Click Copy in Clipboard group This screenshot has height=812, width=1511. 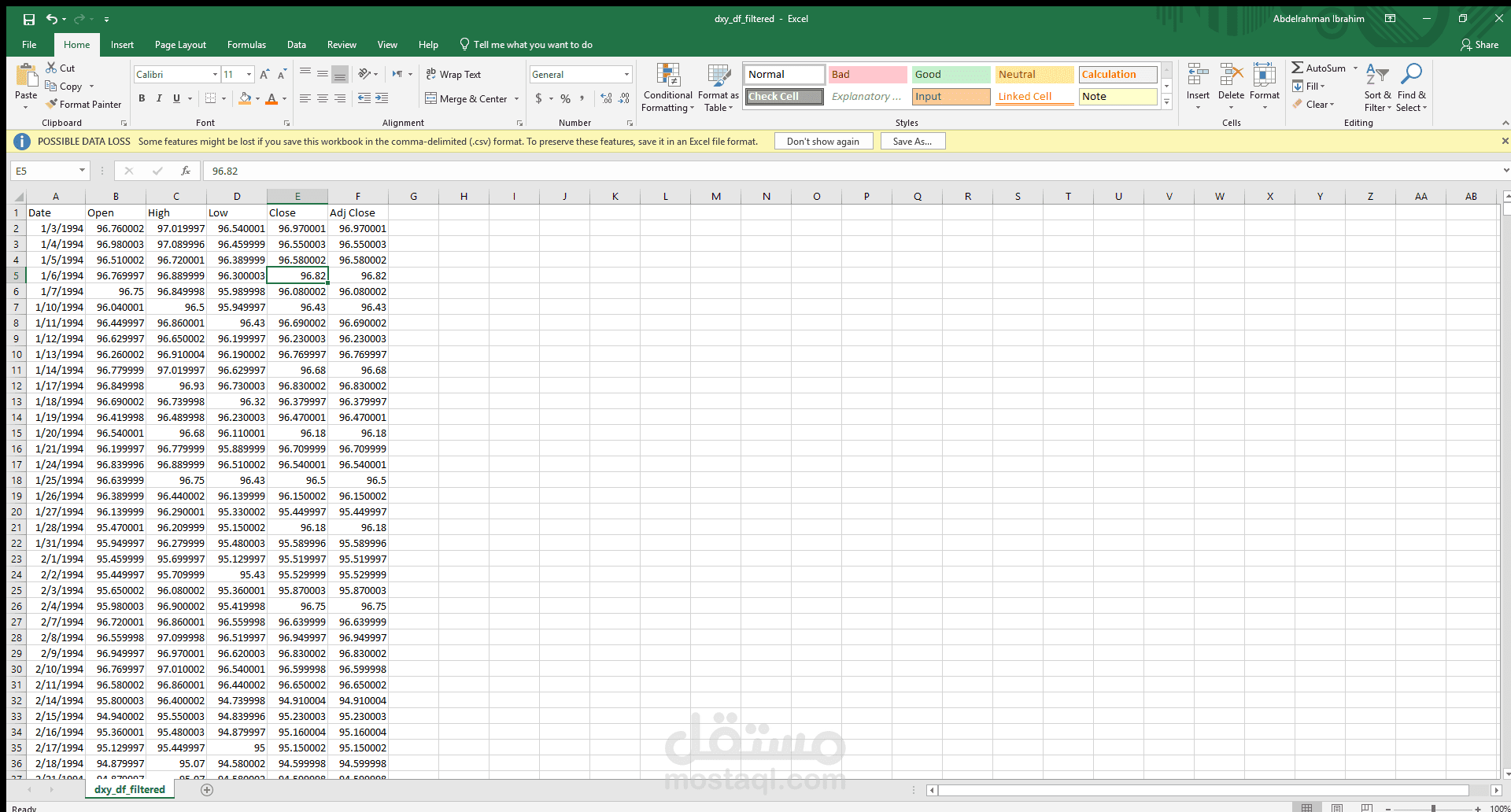(64, 87)
